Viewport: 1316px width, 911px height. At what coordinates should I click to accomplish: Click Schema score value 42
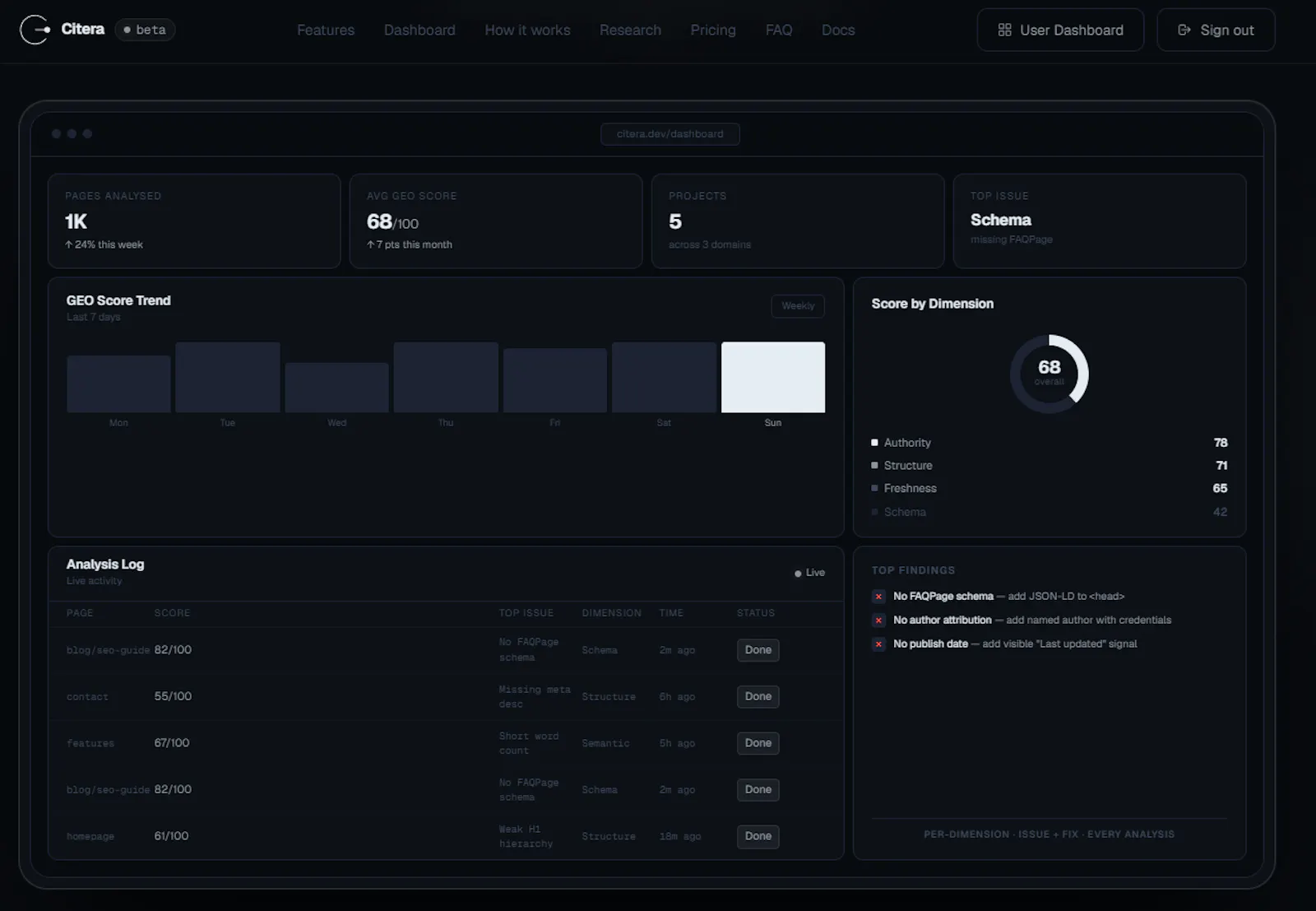point(1220,512)
